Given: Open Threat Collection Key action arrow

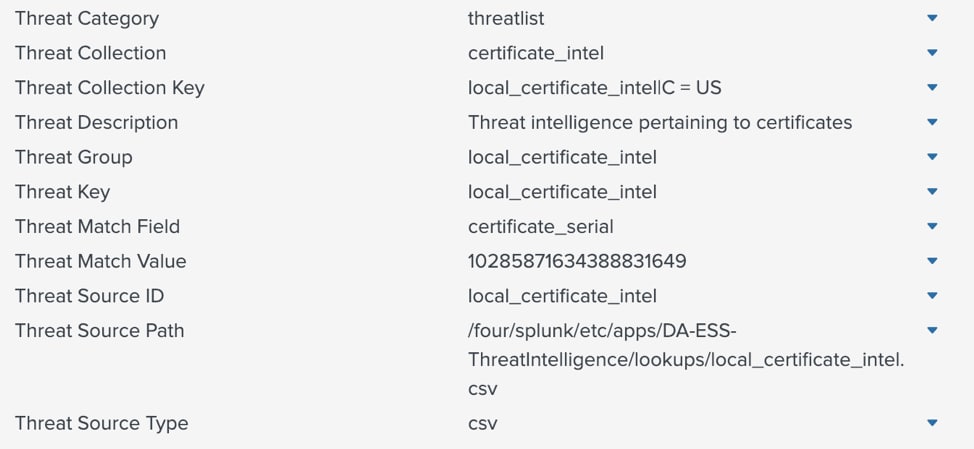Looking at the screenshot, I should tap(932, 88).
